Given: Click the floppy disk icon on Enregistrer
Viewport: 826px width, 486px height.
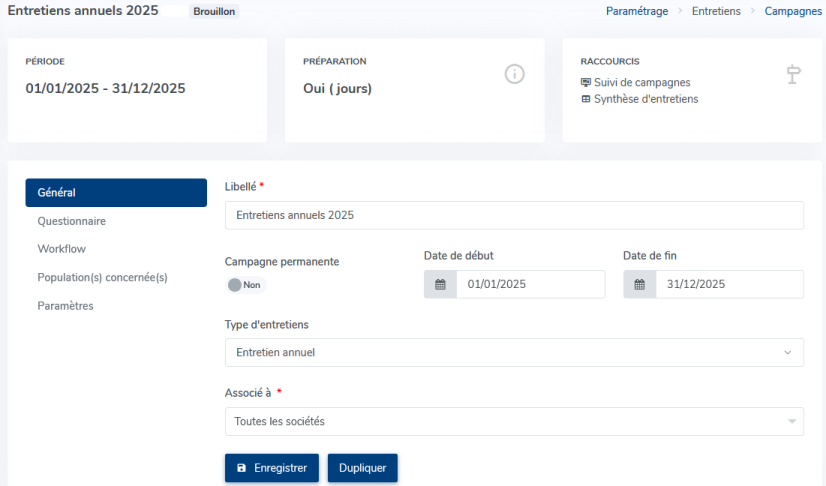Looking at the screenshot, I should click(x=241, y=468).
